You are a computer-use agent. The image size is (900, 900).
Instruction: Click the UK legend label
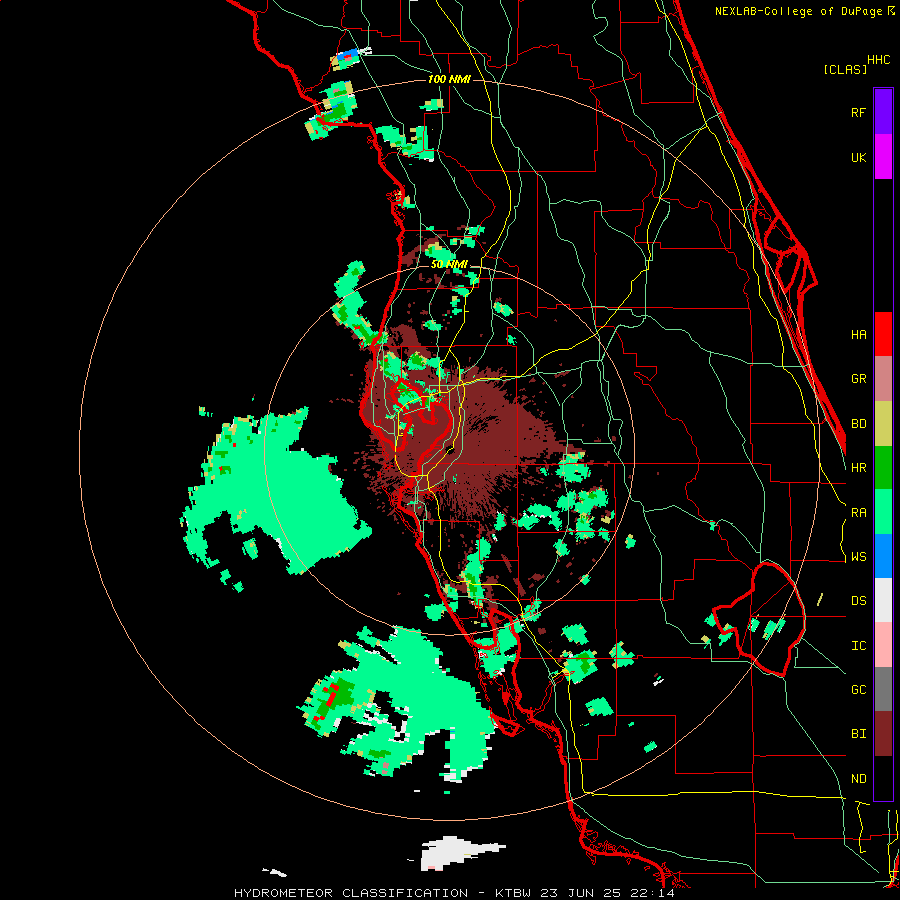click(x=858, y=157)
